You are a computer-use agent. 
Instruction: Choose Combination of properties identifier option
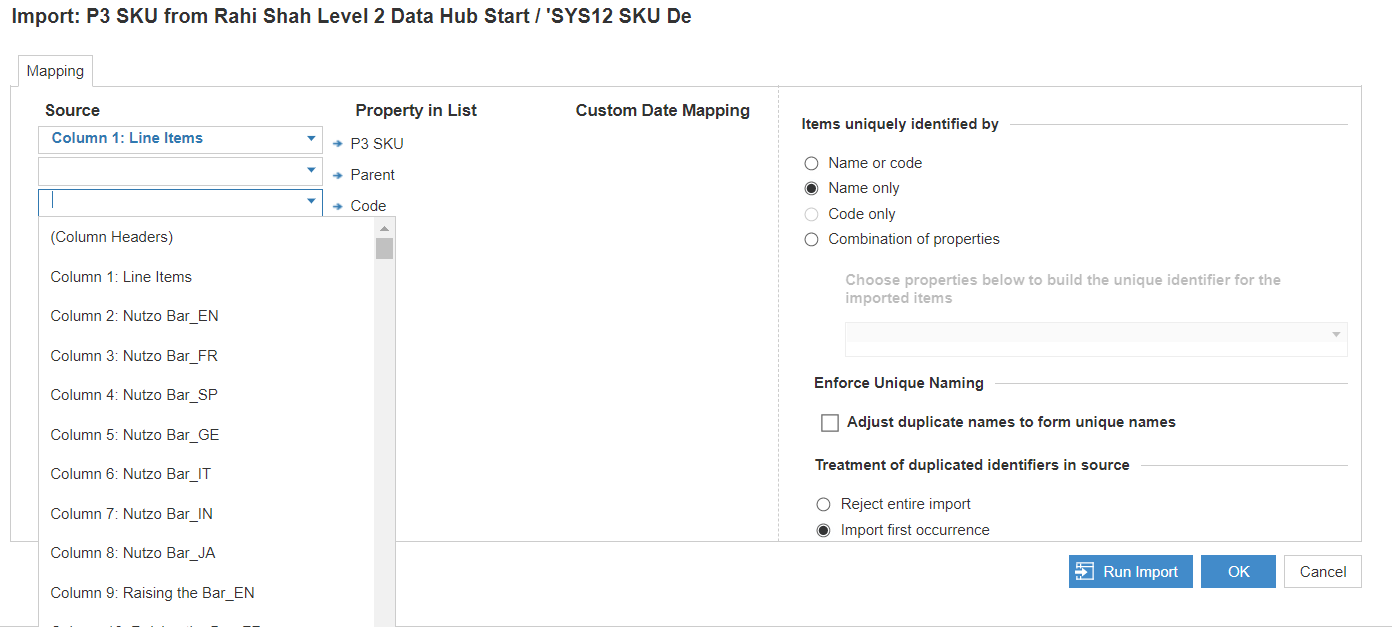point(811,239)
